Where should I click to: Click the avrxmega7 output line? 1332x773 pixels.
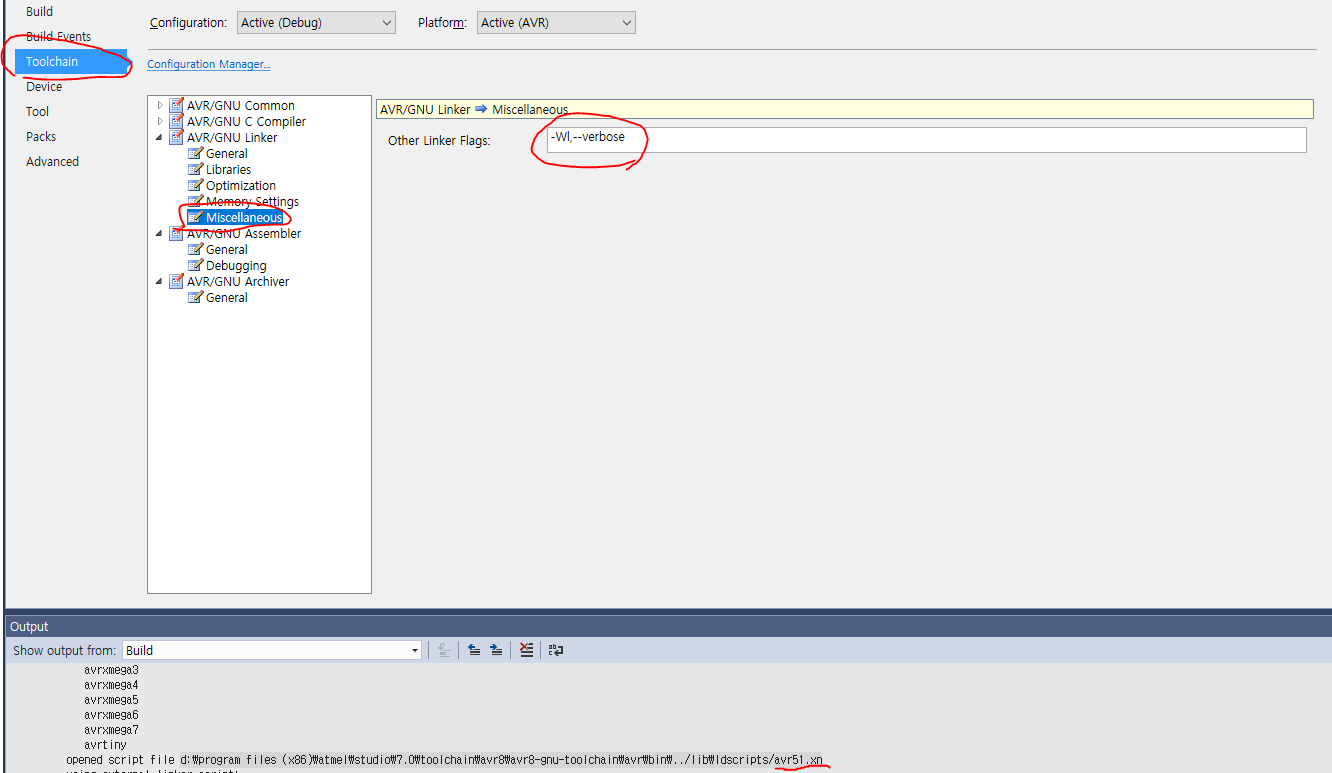[111, 730]
